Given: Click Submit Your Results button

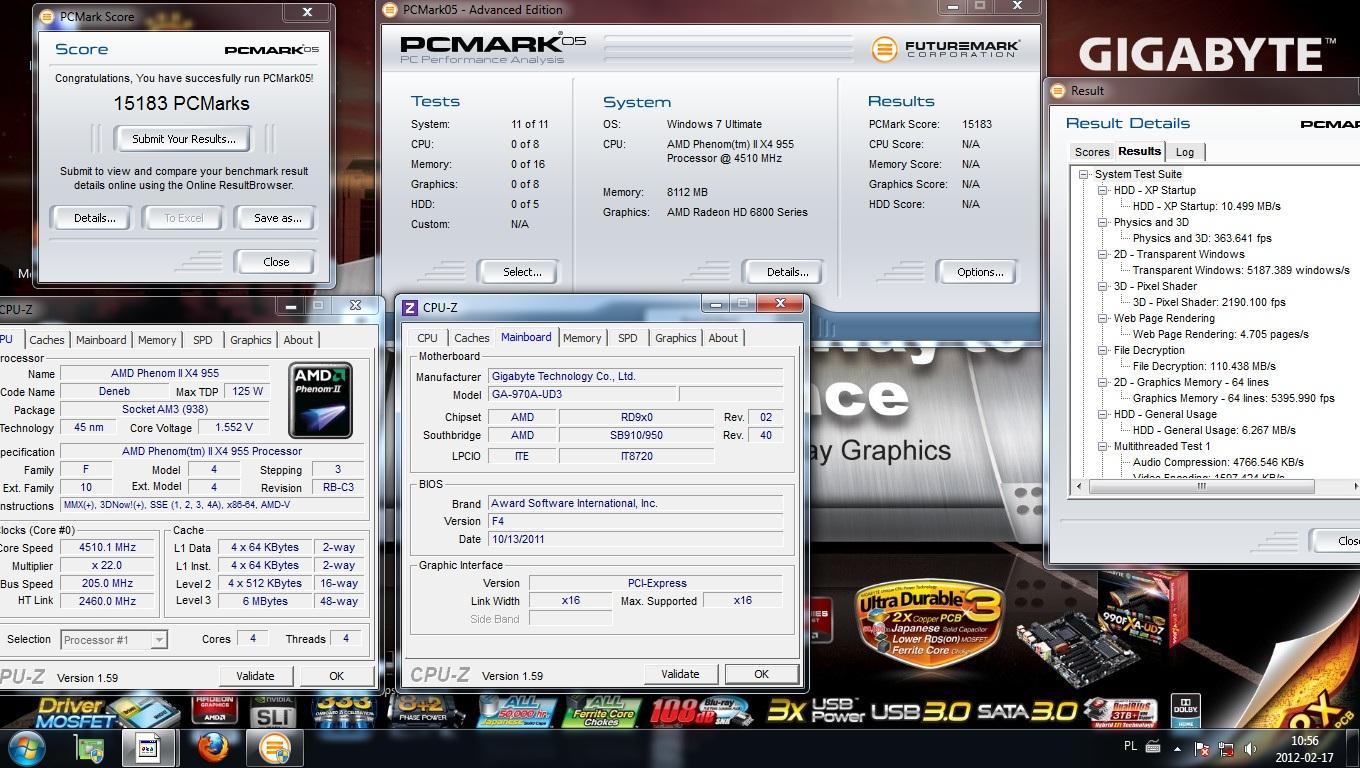Looking at the screenshot, I should pyautogui.click(x=184, y=139).
